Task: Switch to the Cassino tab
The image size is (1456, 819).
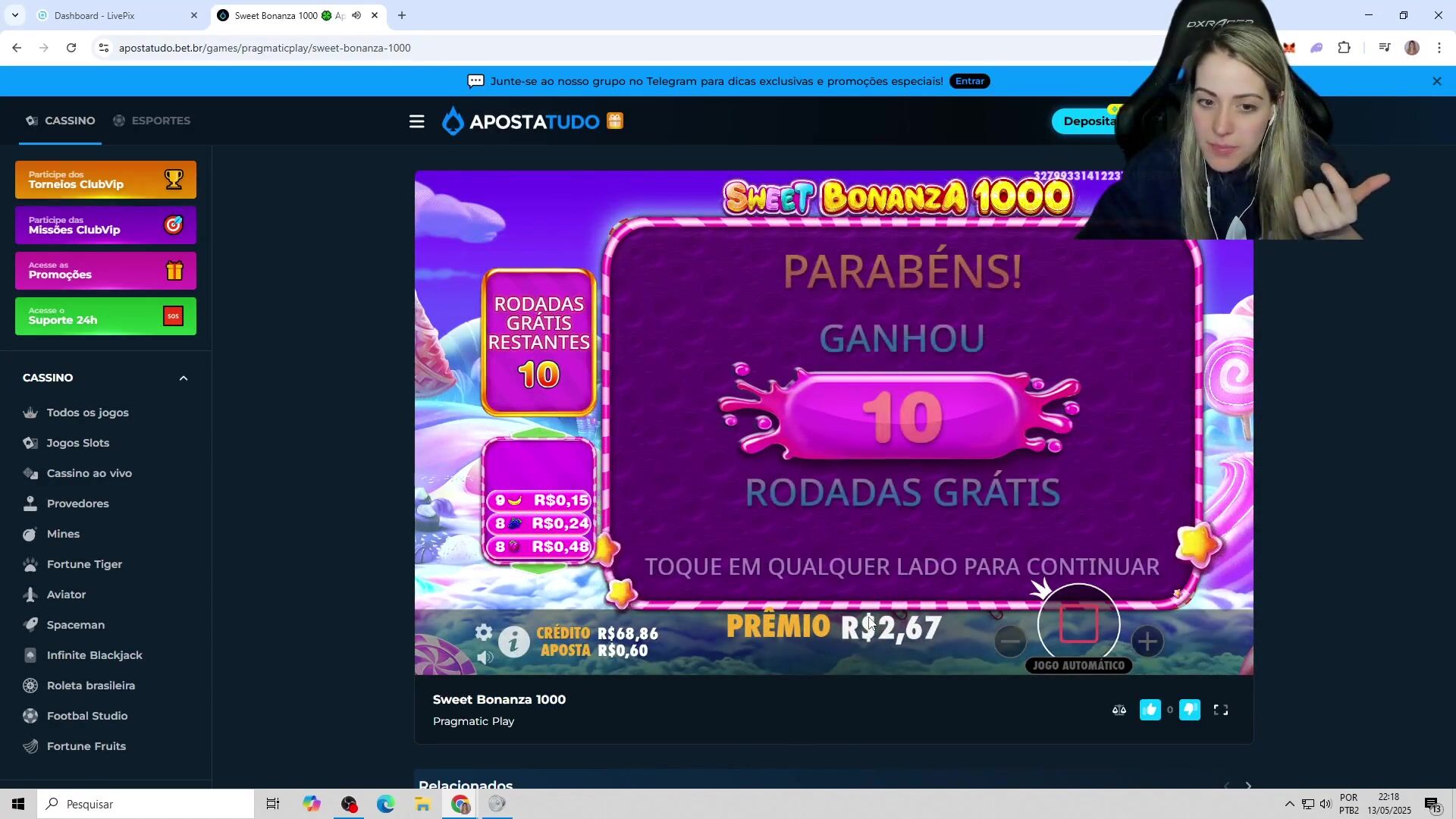Action: pos(60,121)
